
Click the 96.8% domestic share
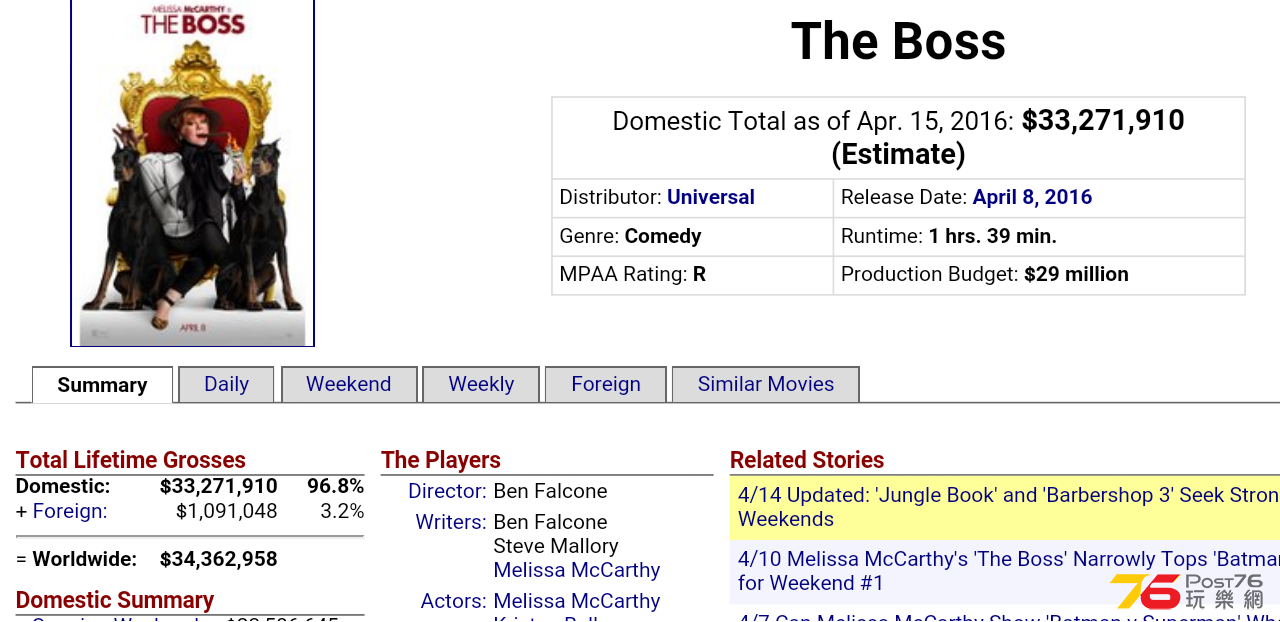pos(335,487)
